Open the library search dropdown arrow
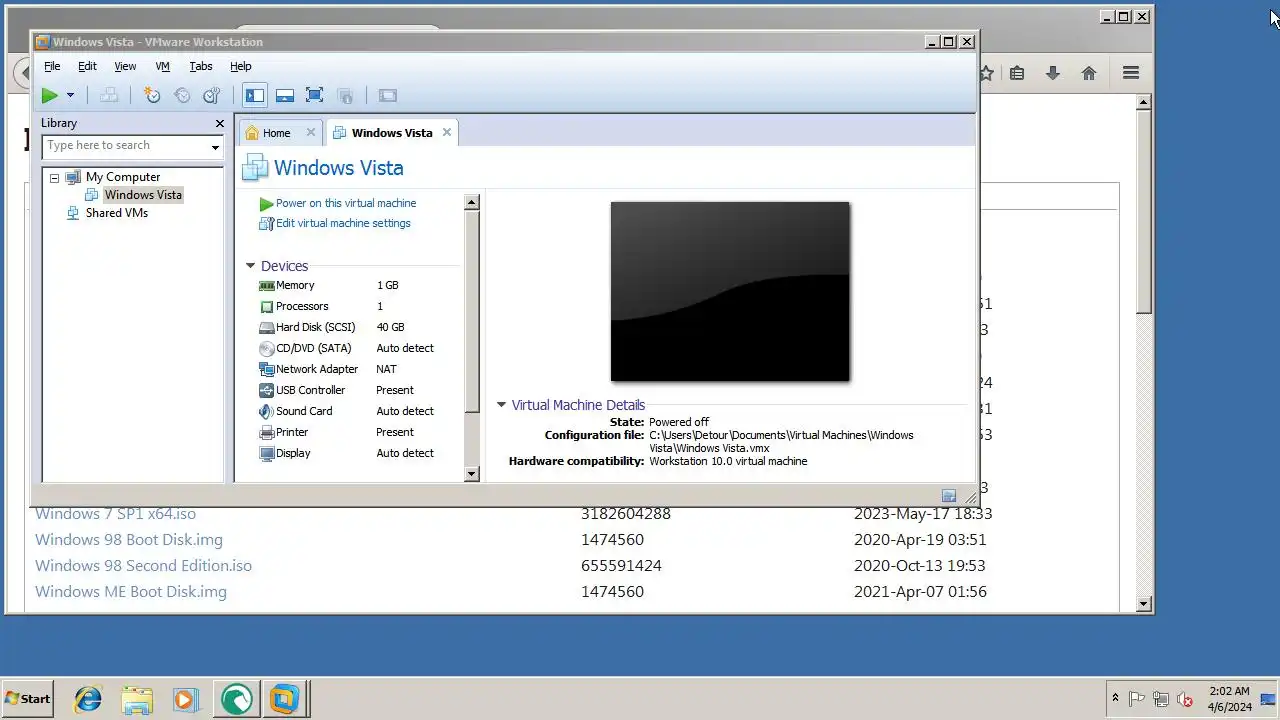Screen dimensions: 1280x720 [x=215, y=147]
